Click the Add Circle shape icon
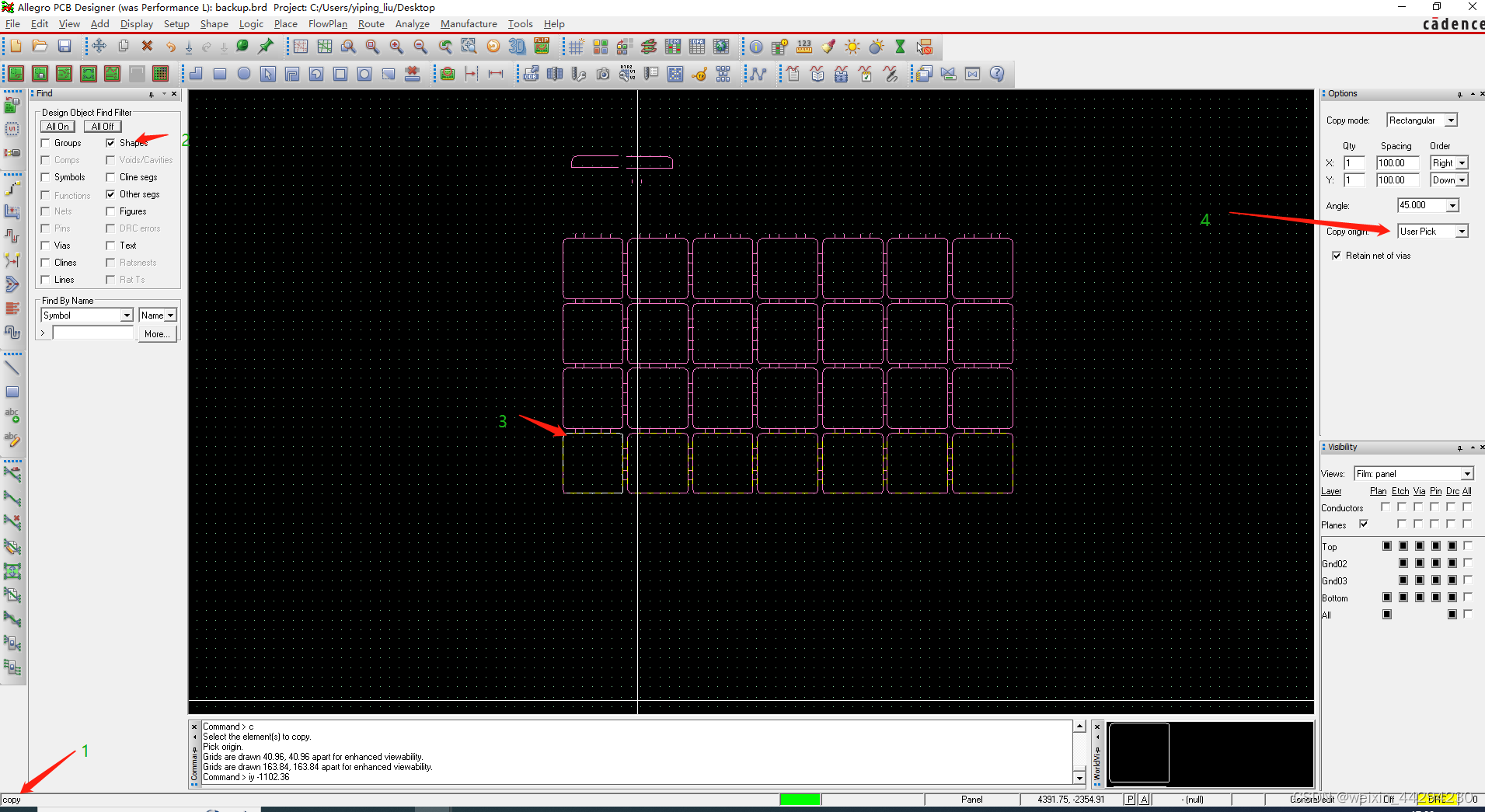The height and width of the screenshot is (812, 1485). 244,74
